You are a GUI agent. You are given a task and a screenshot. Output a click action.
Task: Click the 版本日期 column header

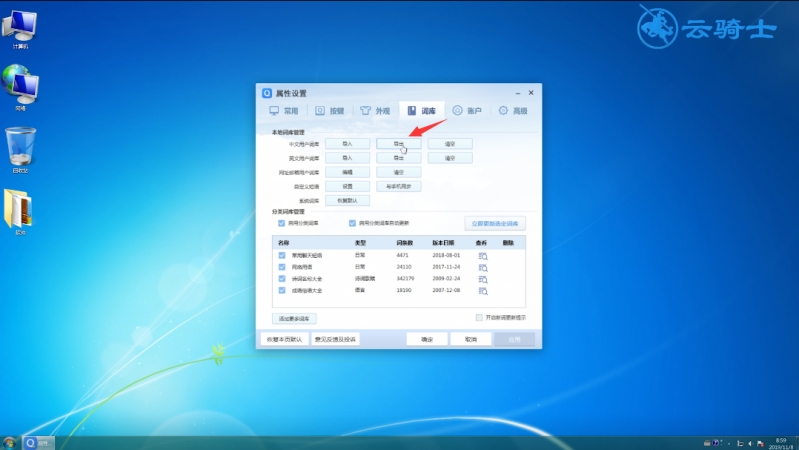point(443,243)
